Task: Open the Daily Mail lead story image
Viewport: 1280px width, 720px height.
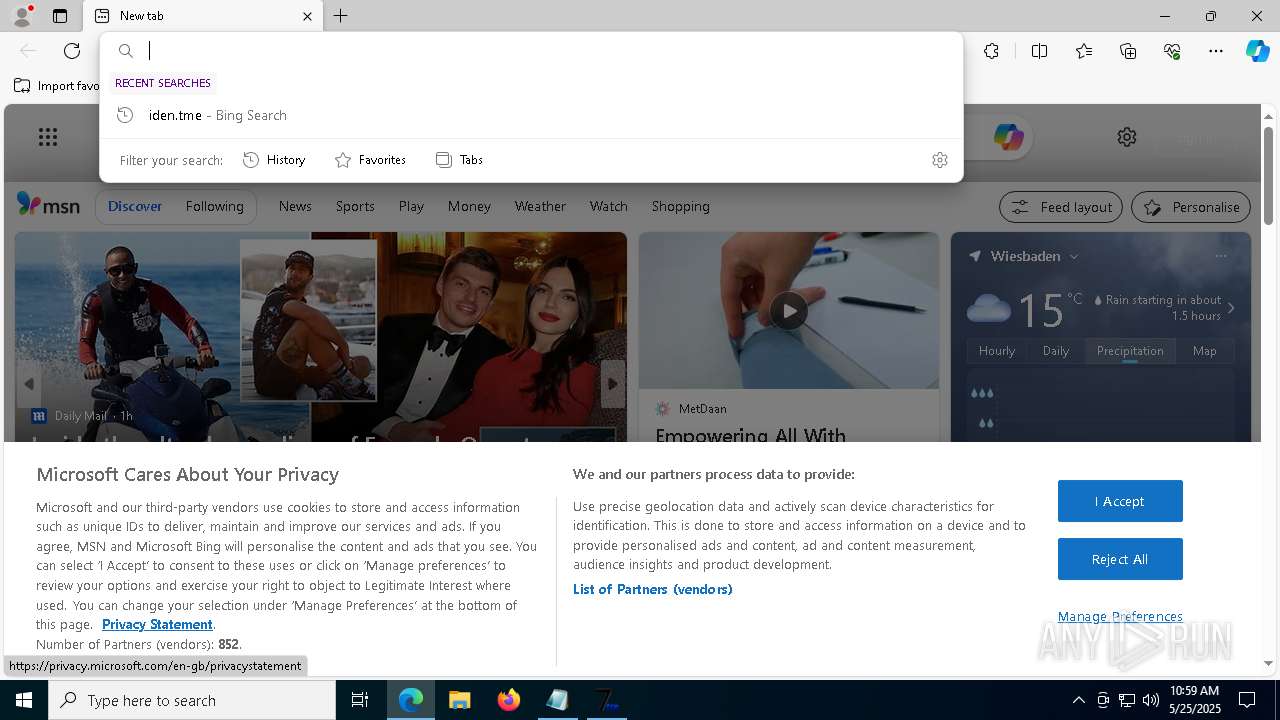Action: [320, 336]
